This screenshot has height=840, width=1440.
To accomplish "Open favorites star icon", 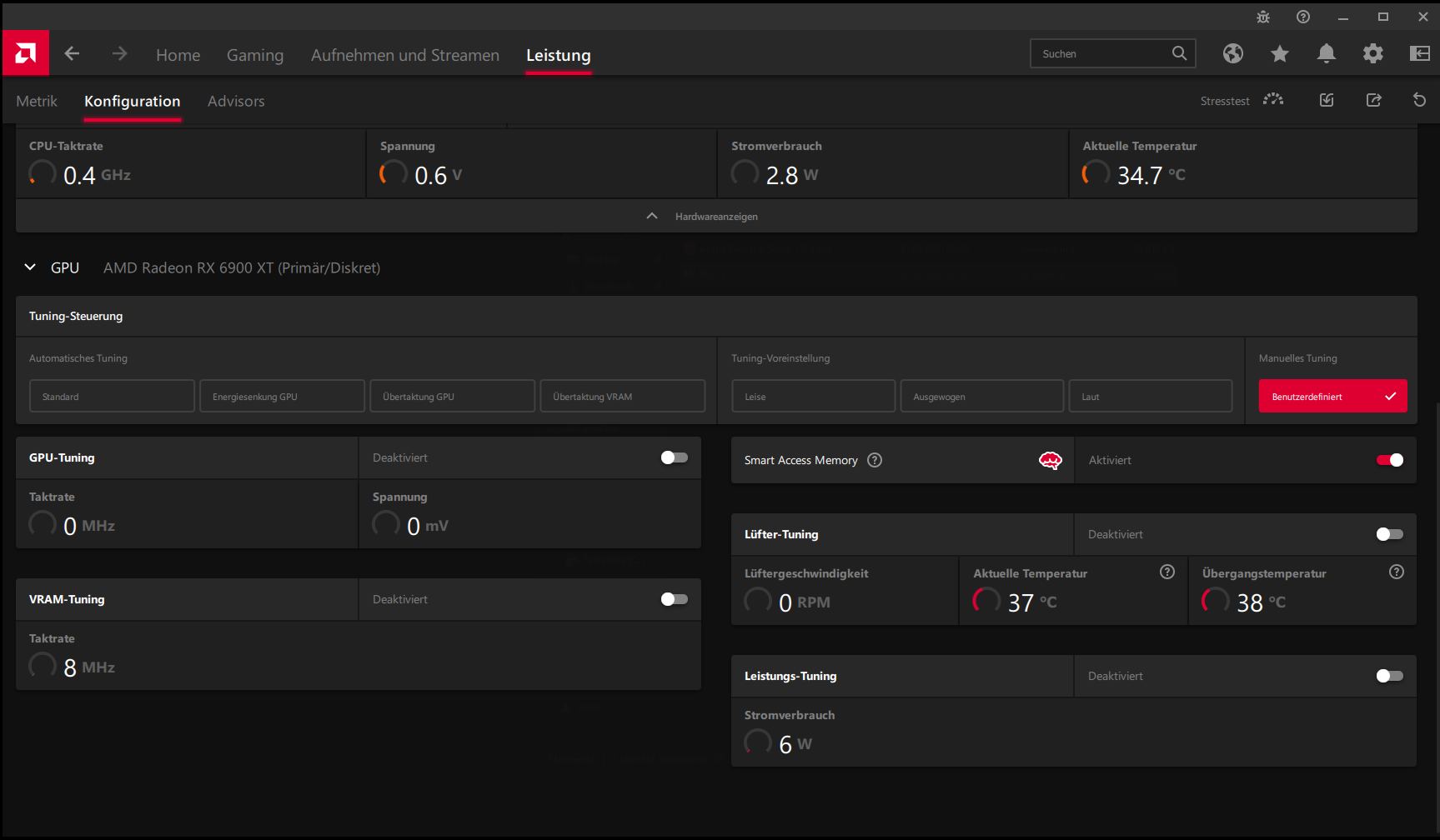I will [1280, 53].
